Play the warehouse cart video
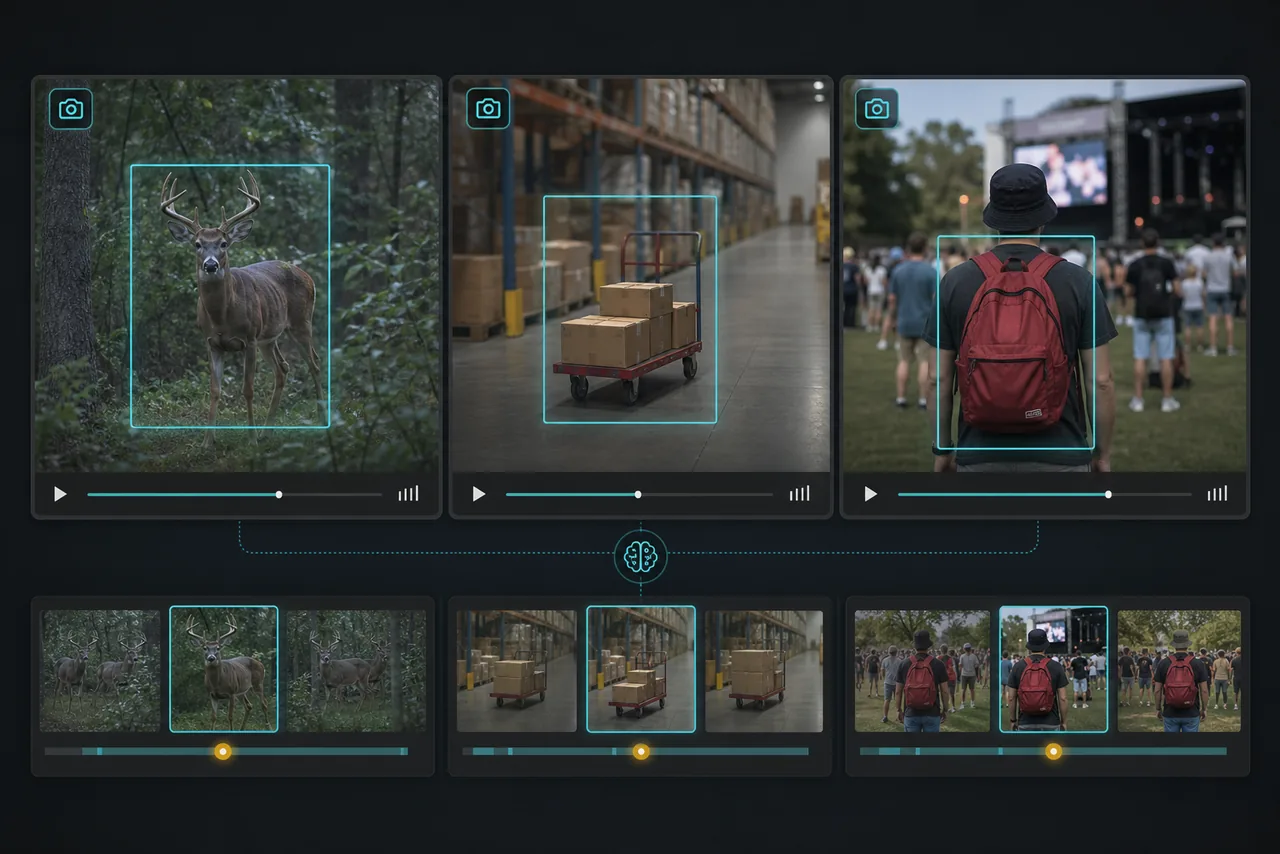The width and height of the screenshot is (1280, 854). [x=478, y=494]
